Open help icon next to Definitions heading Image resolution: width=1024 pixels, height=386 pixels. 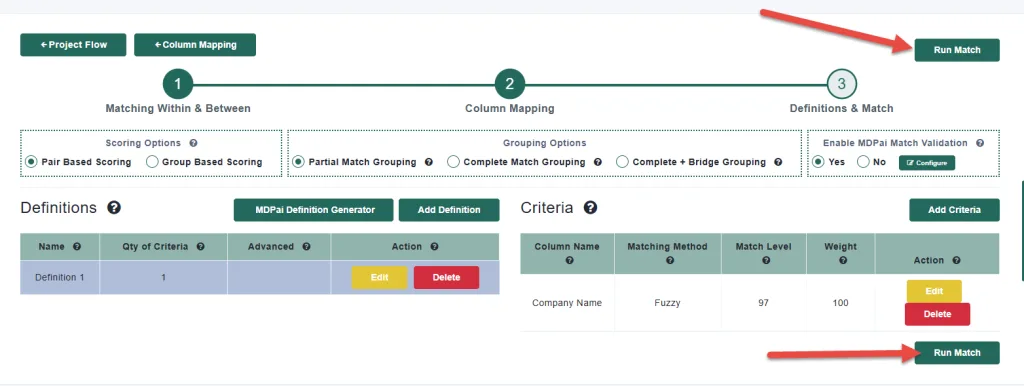click(114, 208)
